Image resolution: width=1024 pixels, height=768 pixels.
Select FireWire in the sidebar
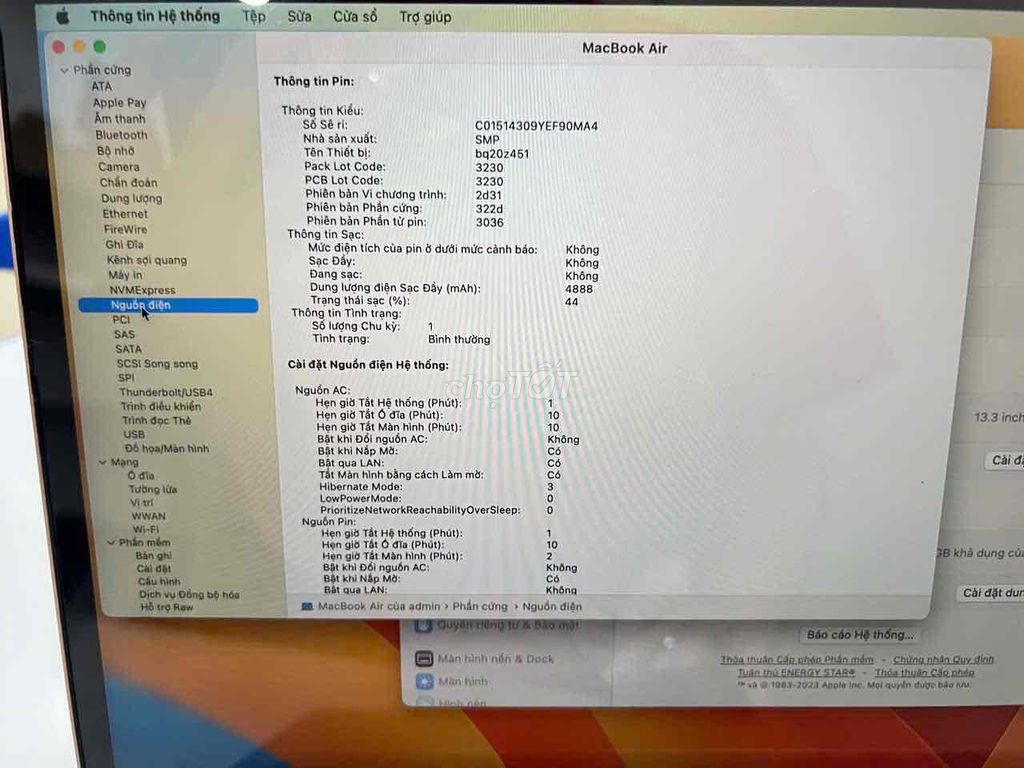[125, 229]
